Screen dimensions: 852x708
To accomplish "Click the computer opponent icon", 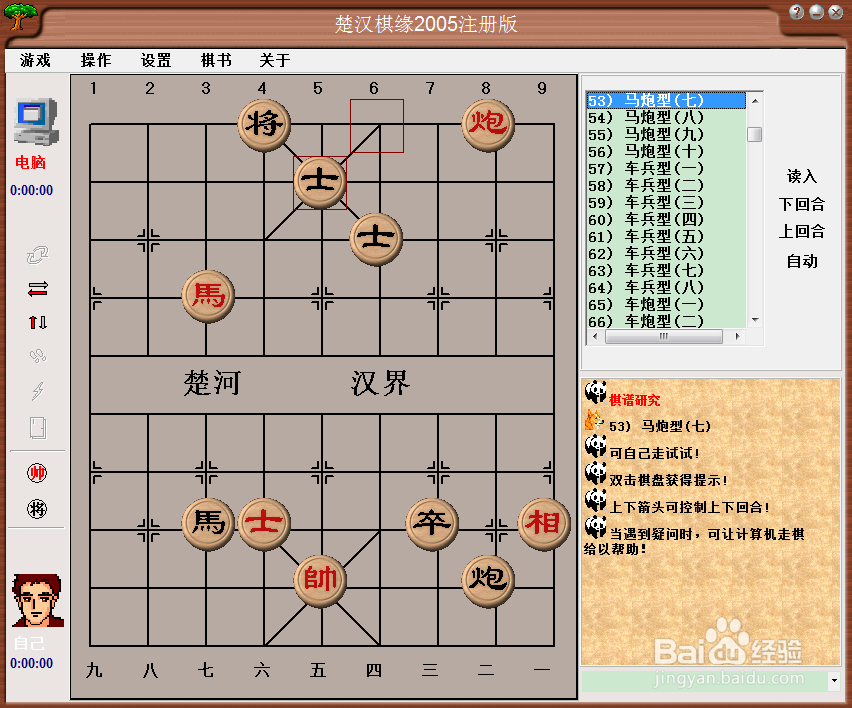I will 36,122.
